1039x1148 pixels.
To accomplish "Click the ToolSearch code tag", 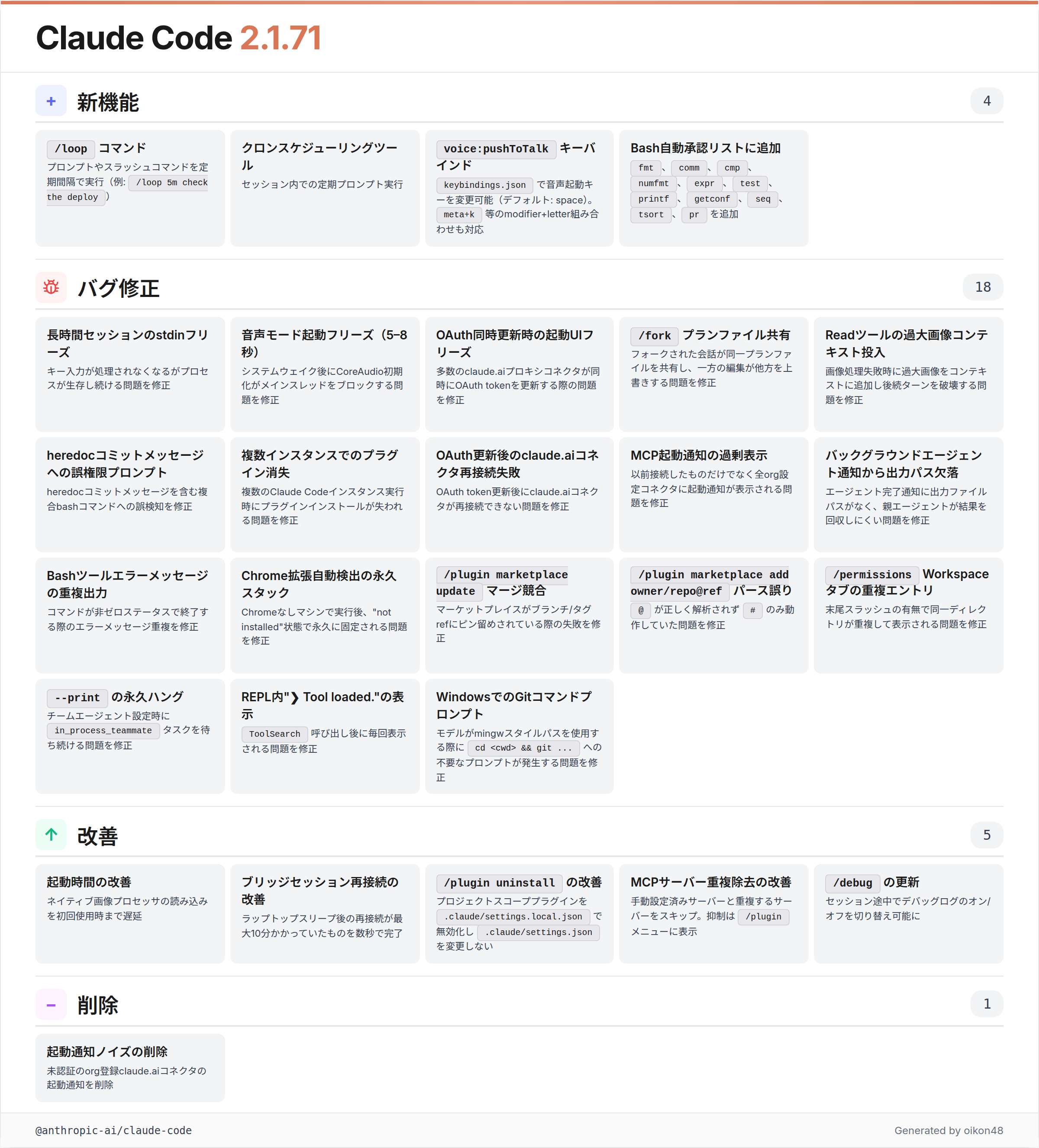I will [274, 734].
